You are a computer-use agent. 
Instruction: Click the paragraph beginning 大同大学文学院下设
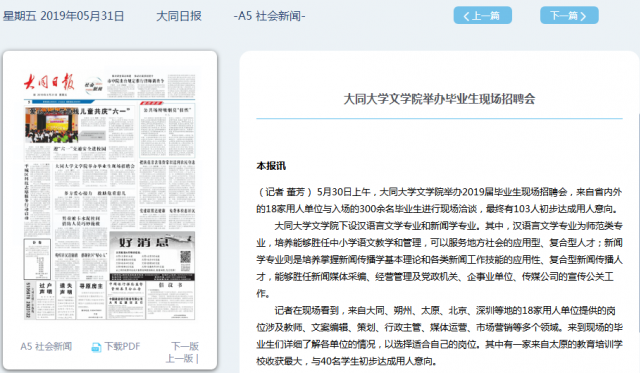439,260
